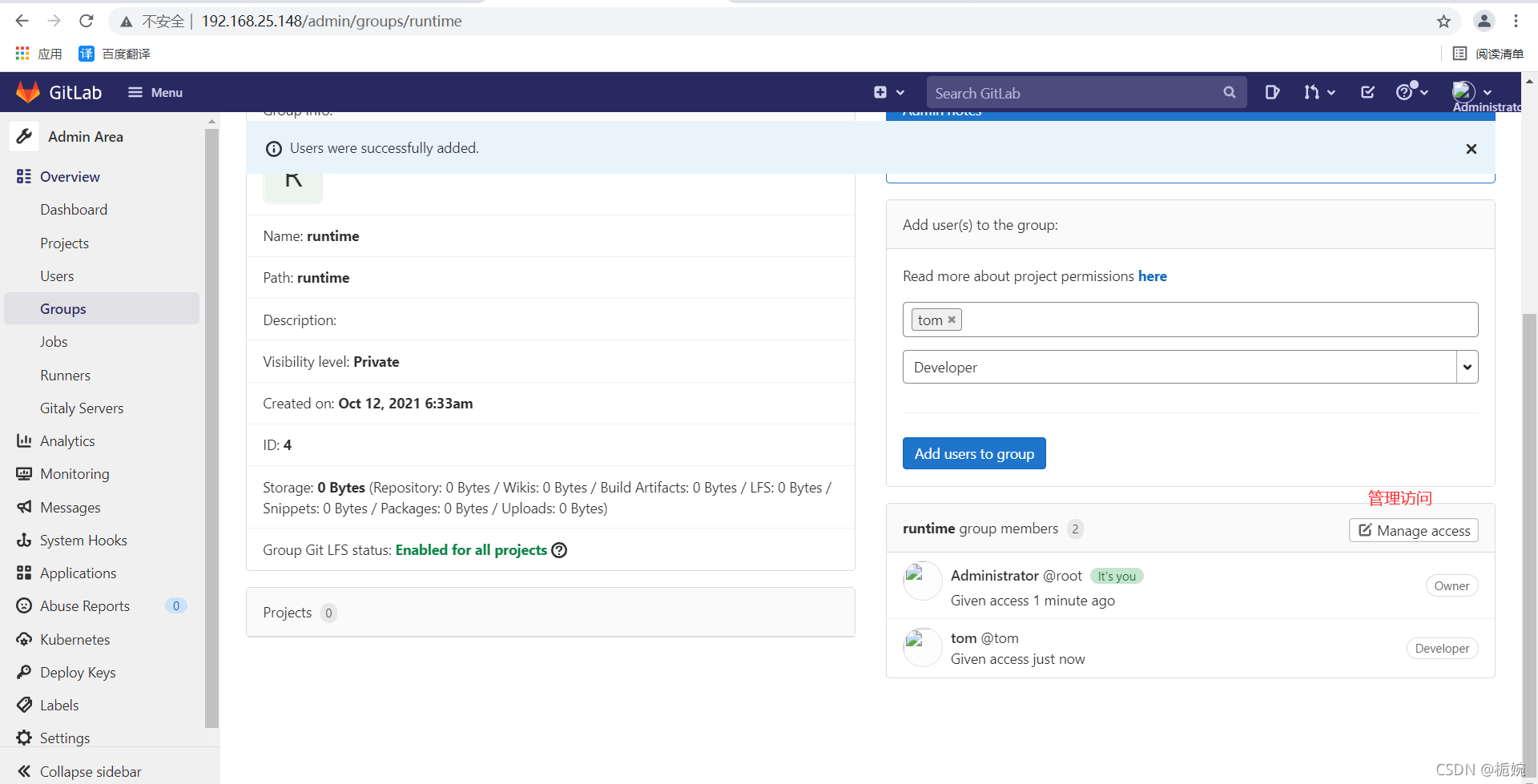
Task: Click the Projects count badge
Action: coord(328,613)
